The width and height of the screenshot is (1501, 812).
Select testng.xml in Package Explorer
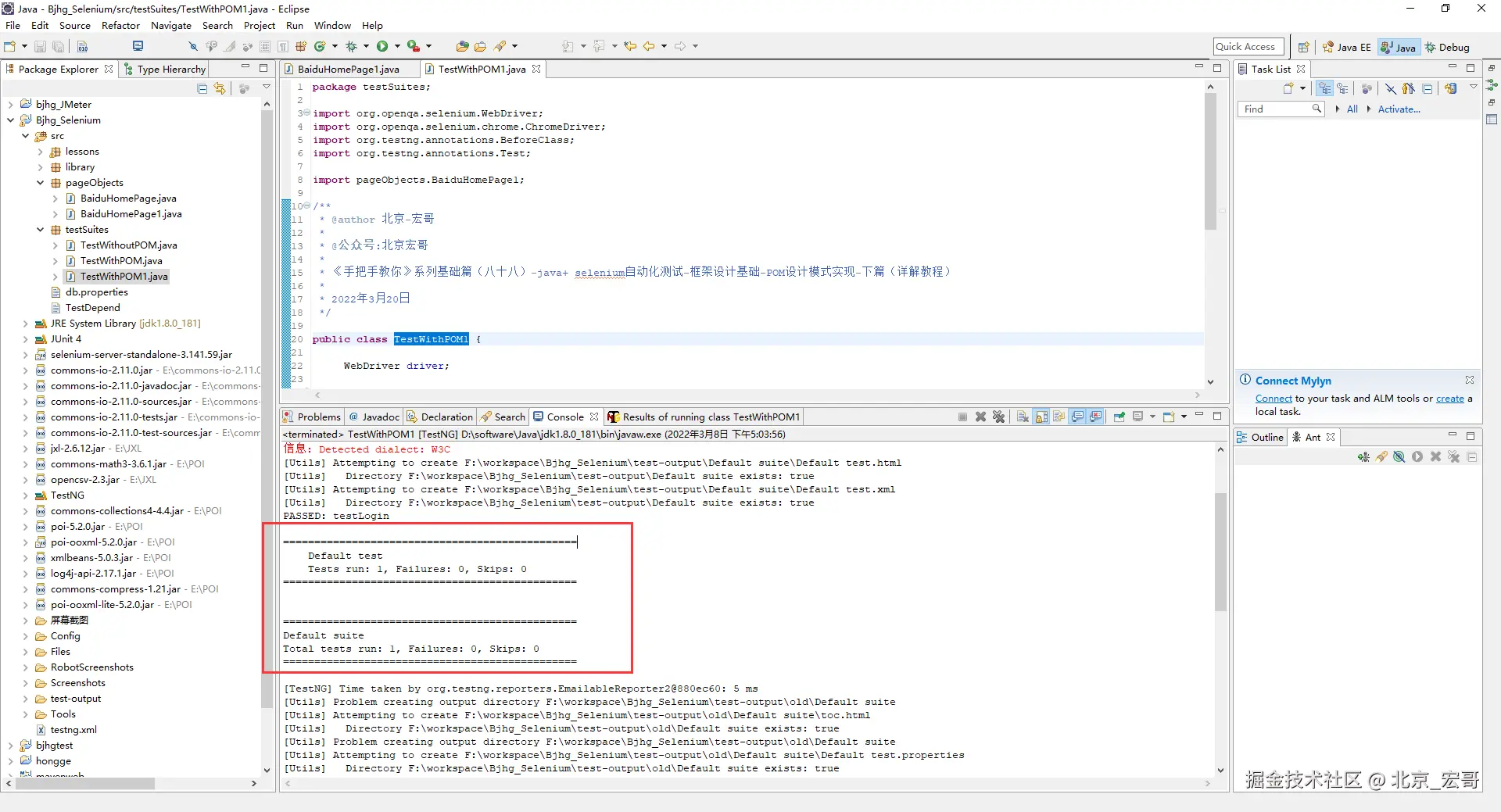click(73, 730)
